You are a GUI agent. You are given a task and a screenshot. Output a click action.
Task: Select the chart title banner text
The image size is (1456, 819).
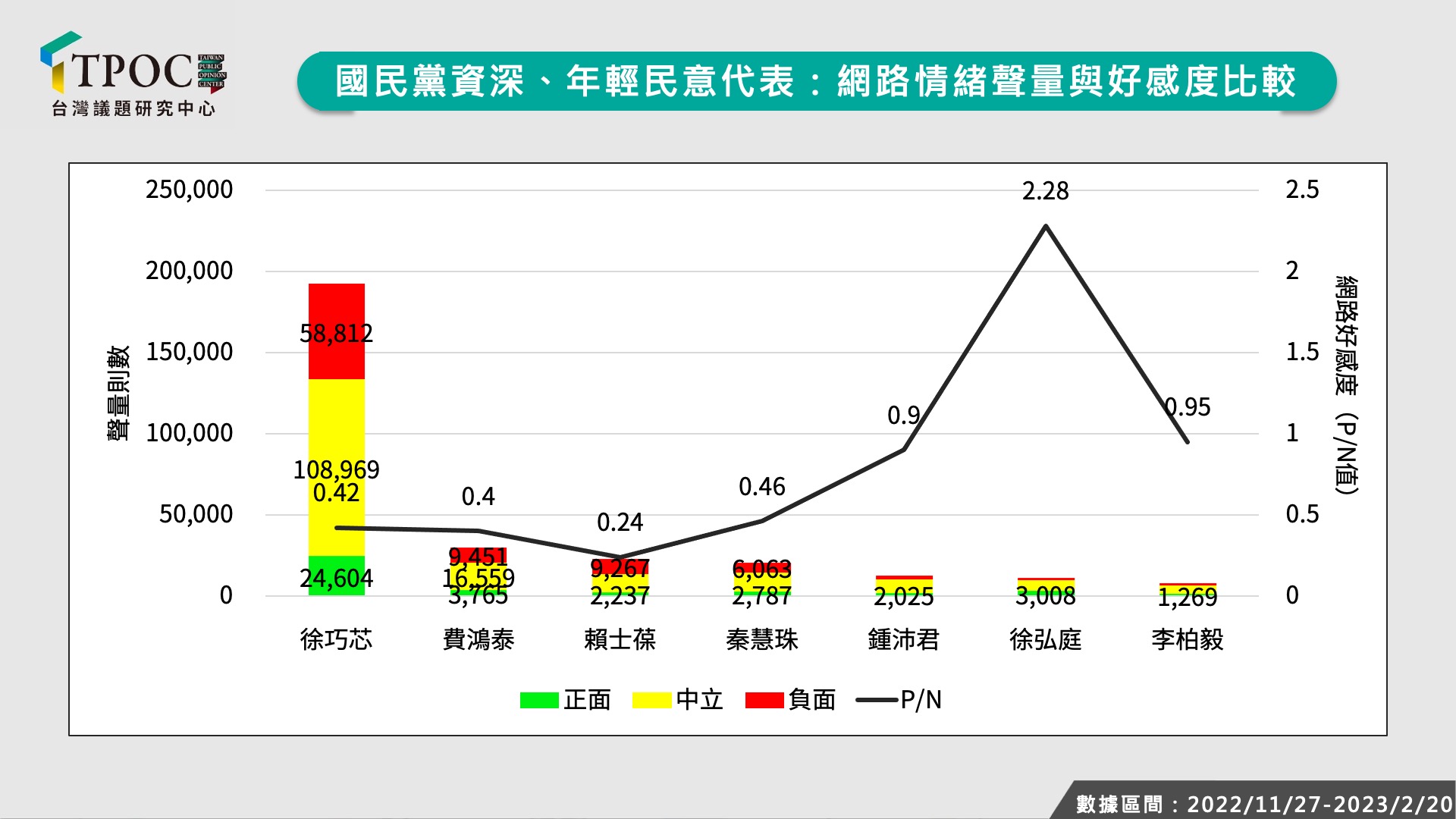[816, 81]
